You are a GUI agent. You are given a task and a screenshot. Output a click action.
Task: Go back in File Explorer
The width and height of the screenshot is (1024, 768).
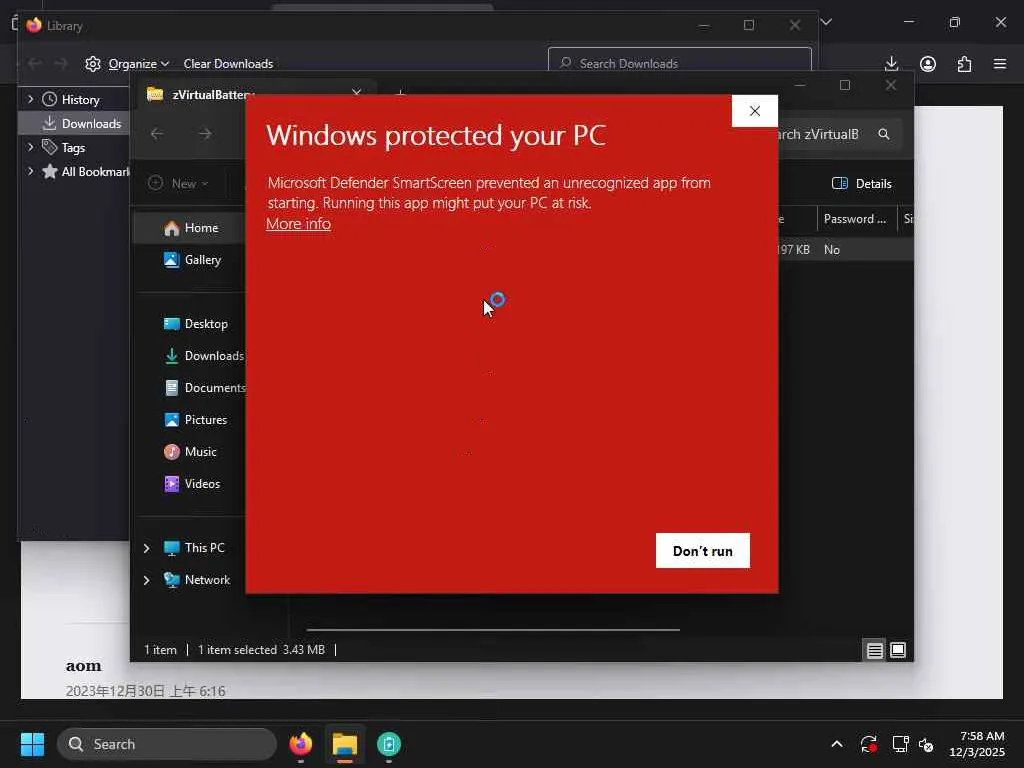(x=157, y=134)
